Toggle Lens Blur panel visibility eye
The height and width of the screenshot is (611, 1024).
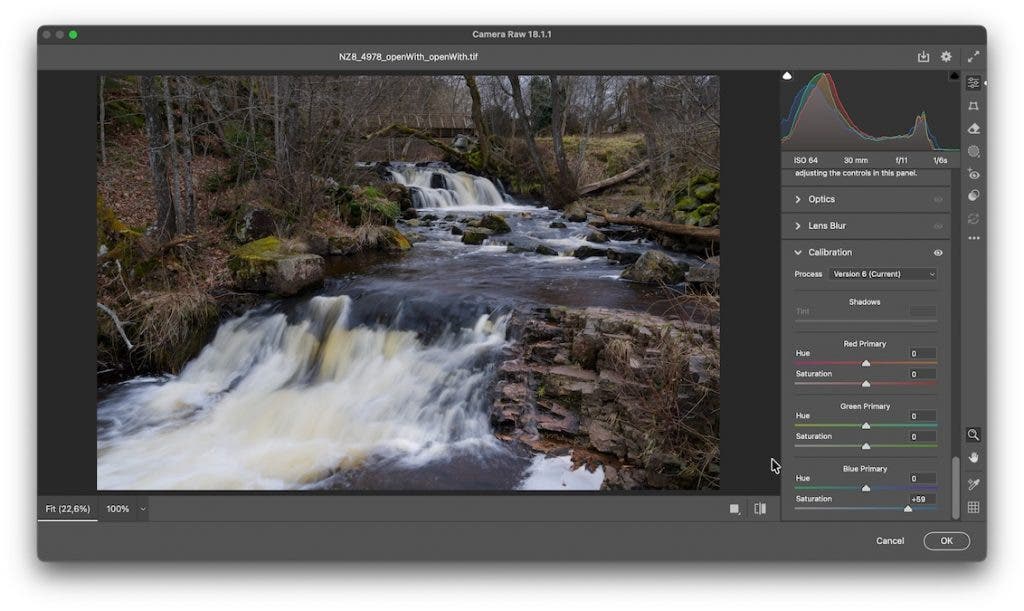point(938,226)
